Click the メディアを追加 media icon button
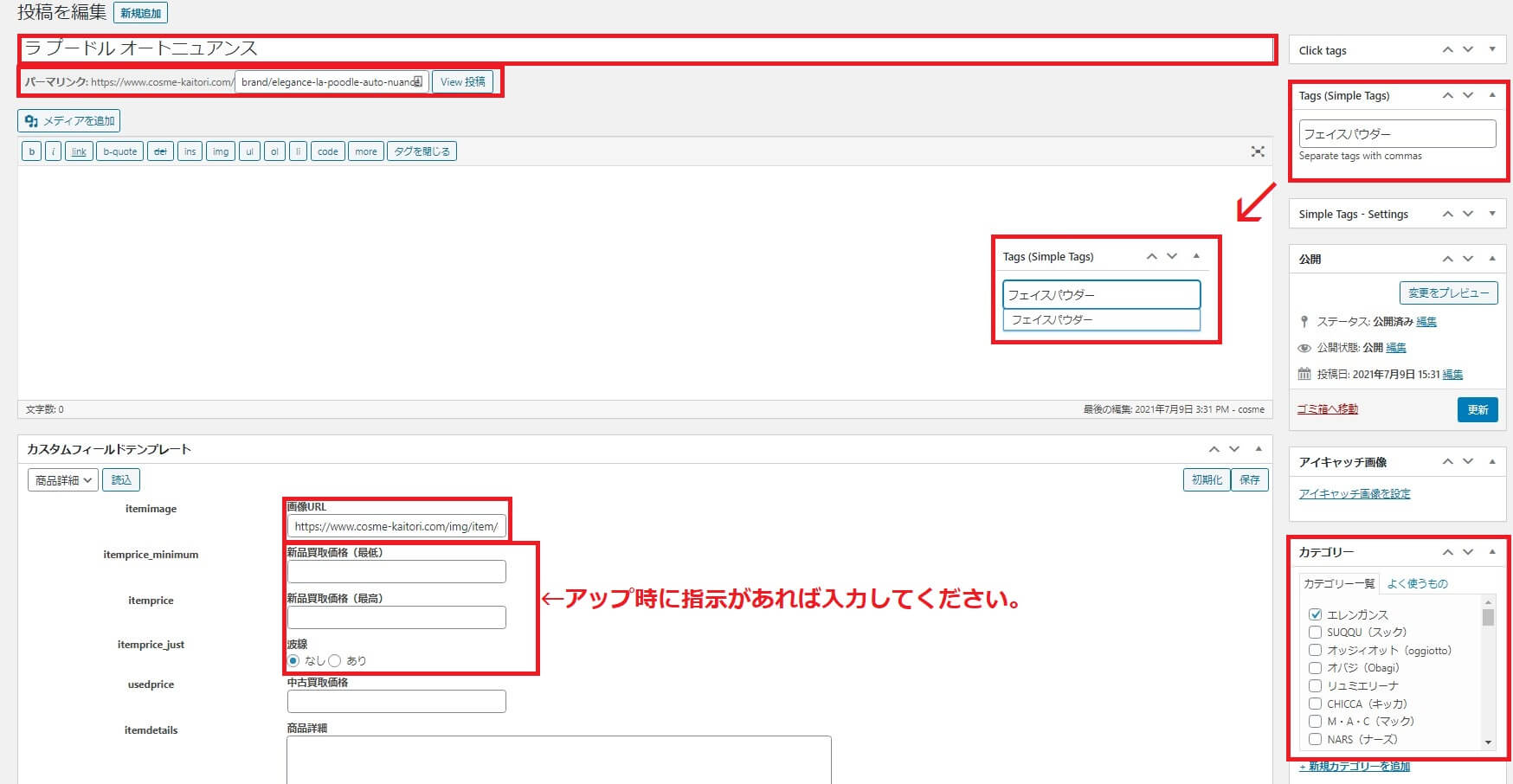The image size is (1513, 784). coord(68,121)
